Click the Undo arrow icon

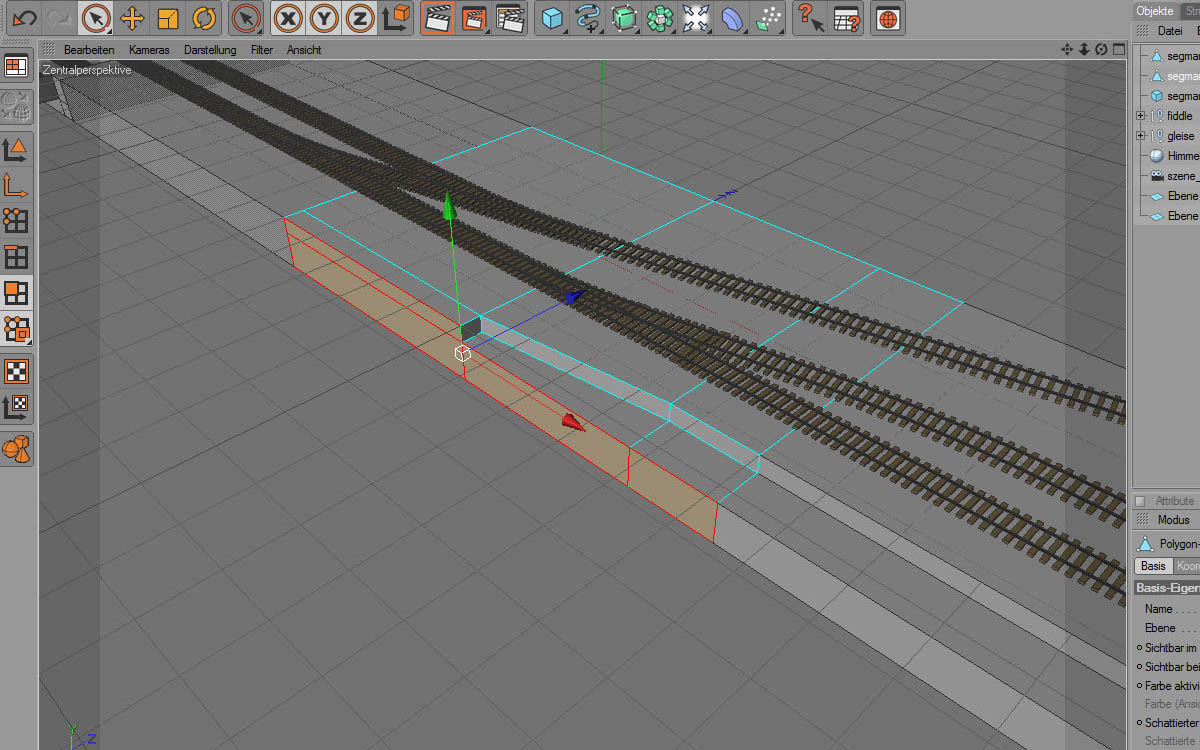(x=24, y=17)
